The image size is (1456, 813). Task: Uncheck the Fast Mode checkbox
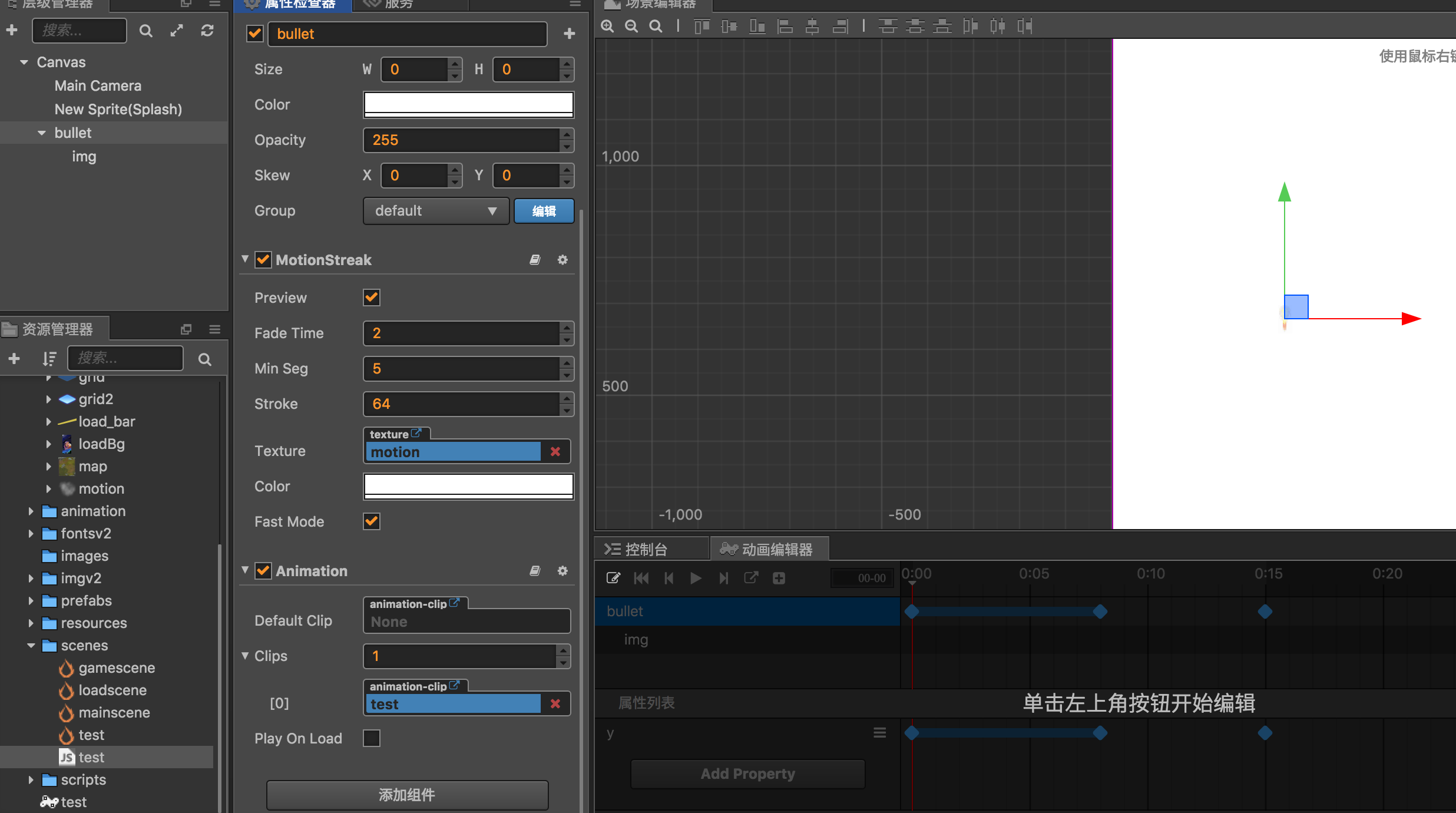[x=371, y=521]
